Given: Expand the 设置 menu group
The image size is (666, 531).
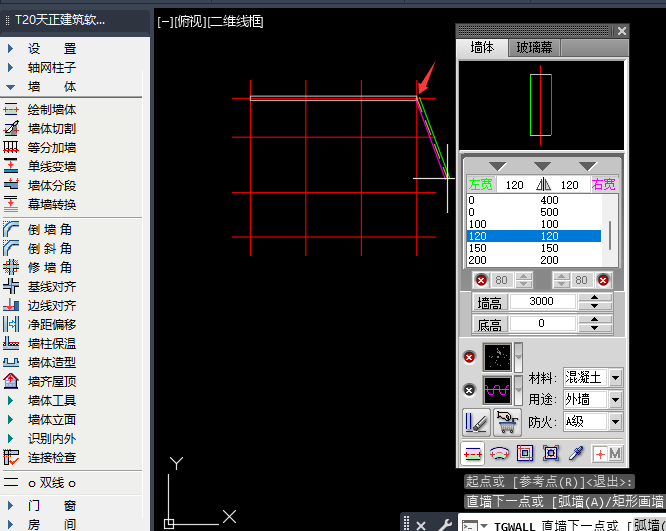Looking at the screenshot, I should [x=10, y=48].
